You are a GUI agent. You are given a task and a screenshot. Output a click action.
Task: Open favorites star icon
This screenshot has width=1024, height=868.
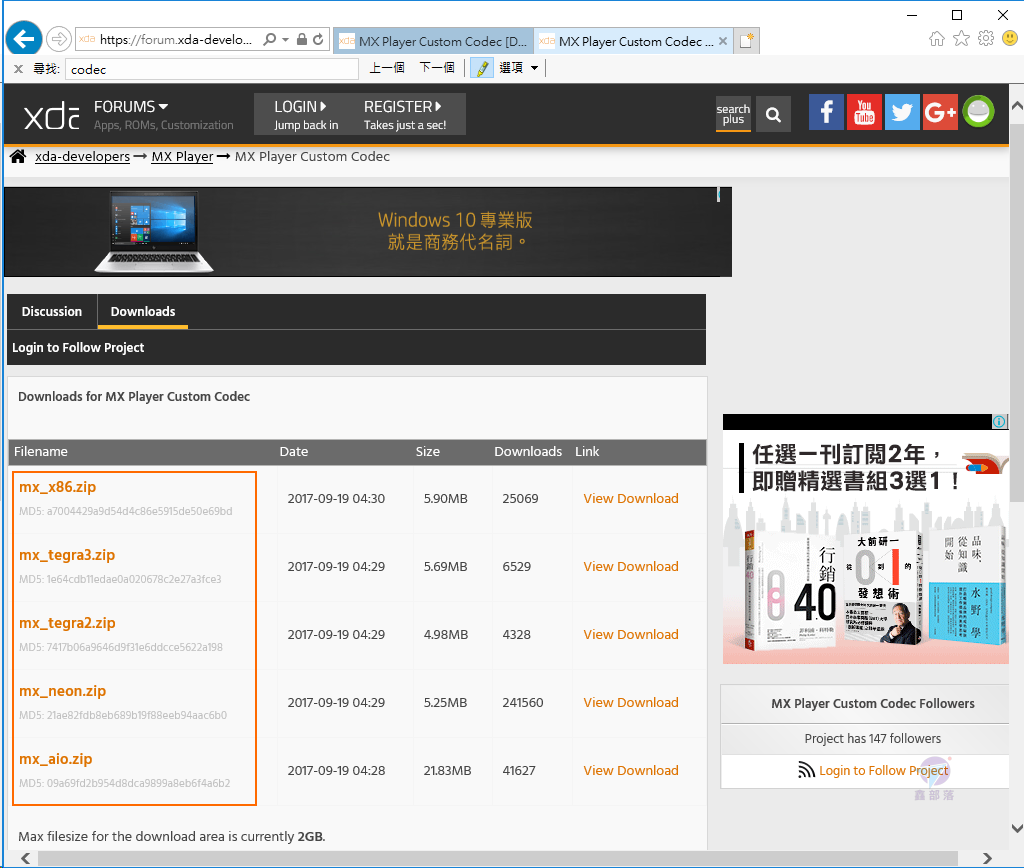point(961,39)
